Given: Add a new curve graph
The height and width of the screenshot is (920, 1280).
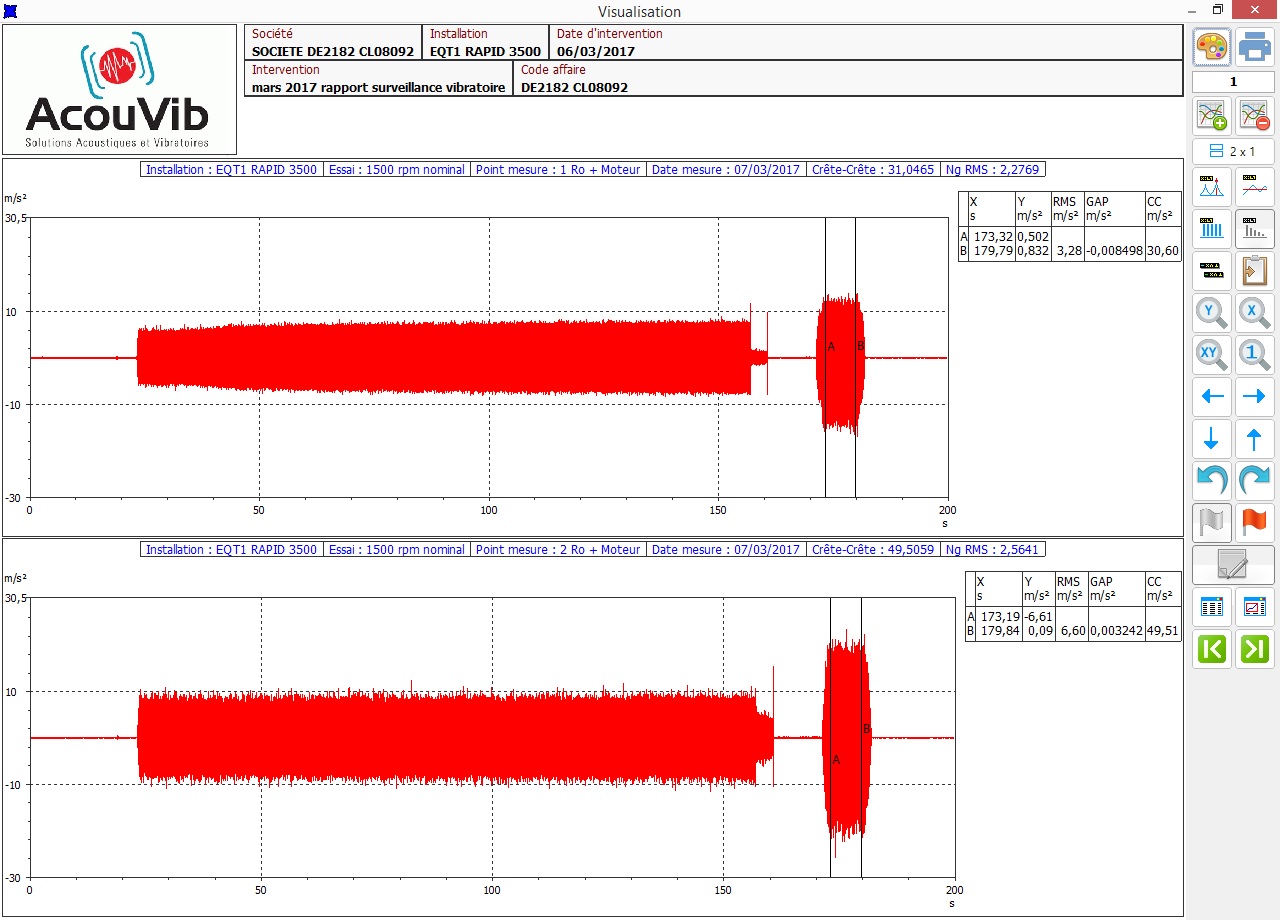Looking at the screenshot, I should [x=1212, y=115].
